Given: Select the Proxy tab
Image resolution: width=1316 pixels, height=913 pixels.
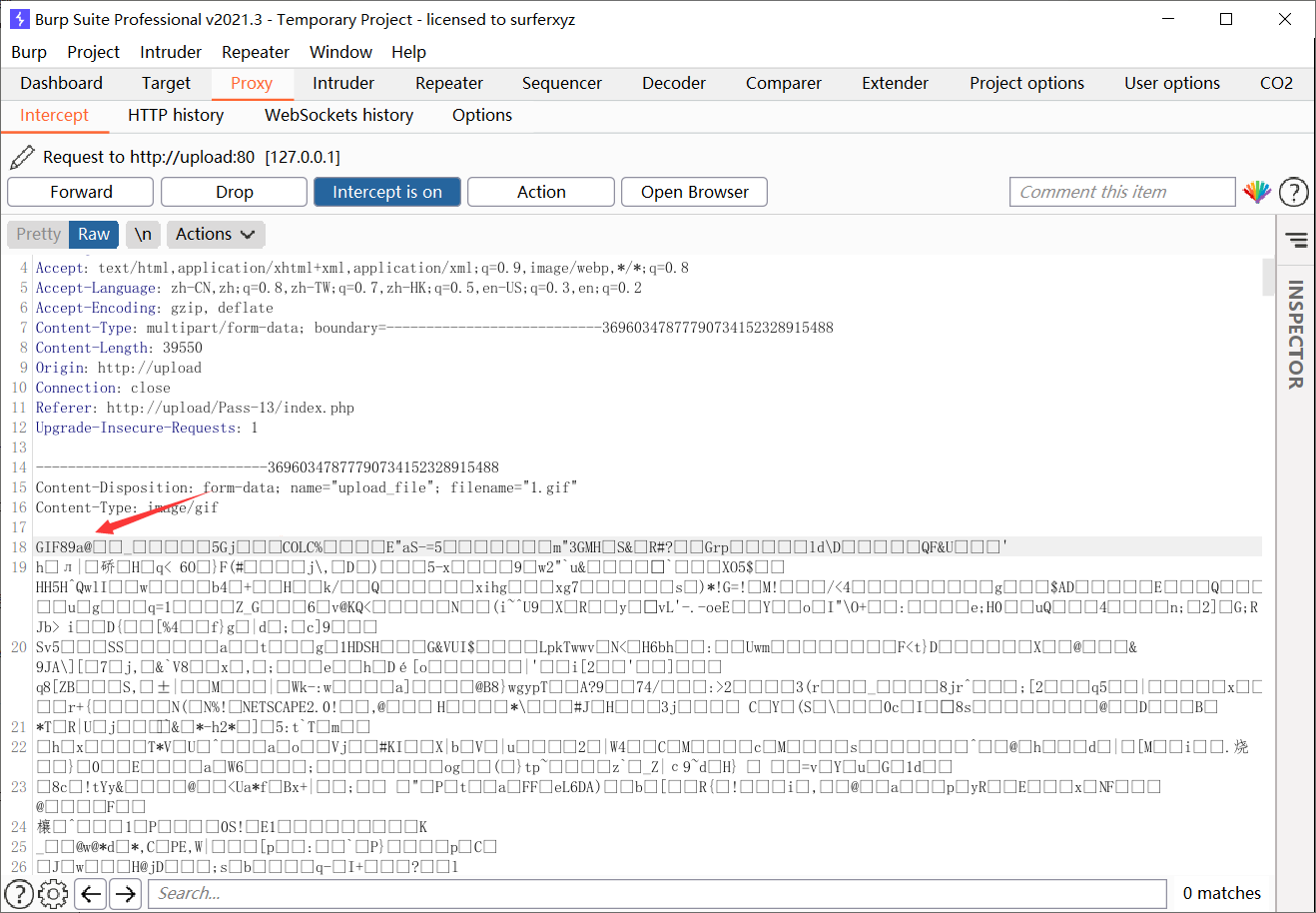Looking at the screenshot, I should pyautogui.click(x=252, y=83).
